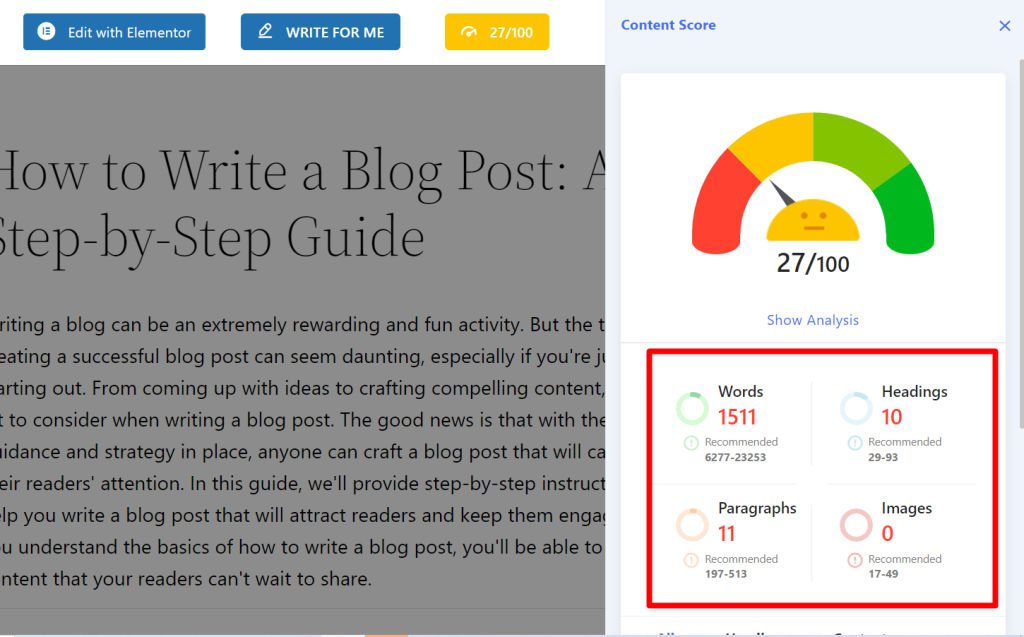The image size is (1024, 637).
Task: Click the Words count 1511
Action: 737,417
